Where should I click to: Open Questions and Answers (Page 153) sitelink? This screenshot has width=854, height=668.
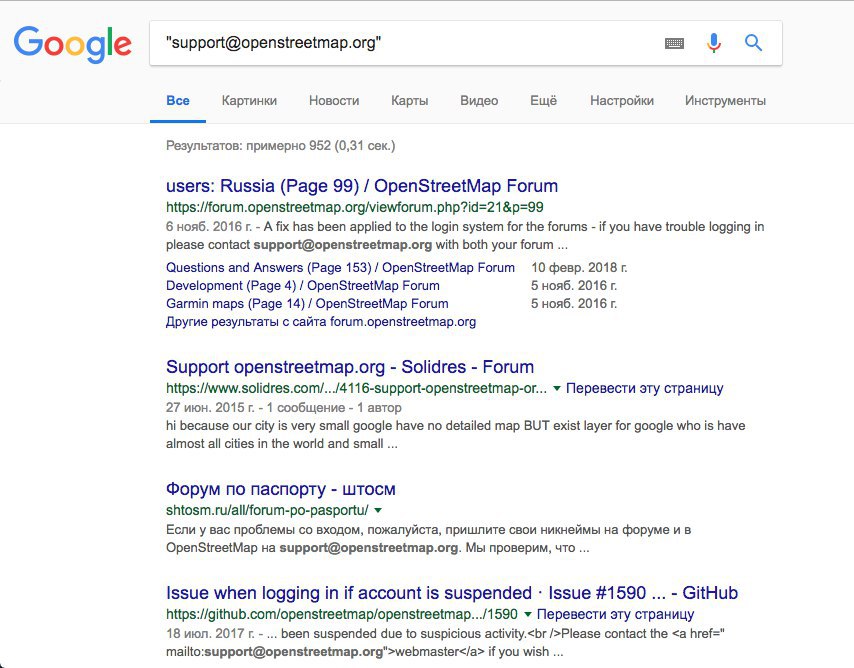340,268
